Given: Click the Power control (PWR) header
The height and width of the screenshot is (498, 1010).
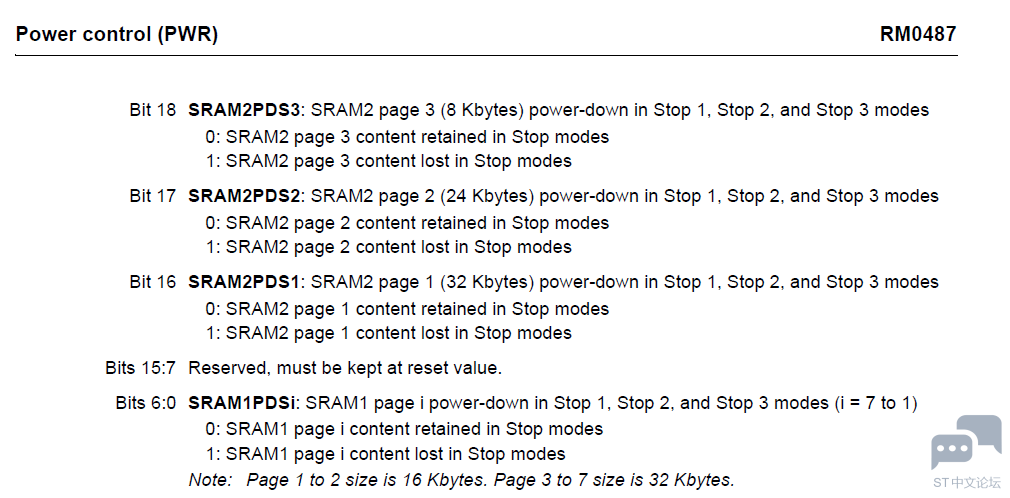Looking at the screenshot, I should [x=117, y=34].
